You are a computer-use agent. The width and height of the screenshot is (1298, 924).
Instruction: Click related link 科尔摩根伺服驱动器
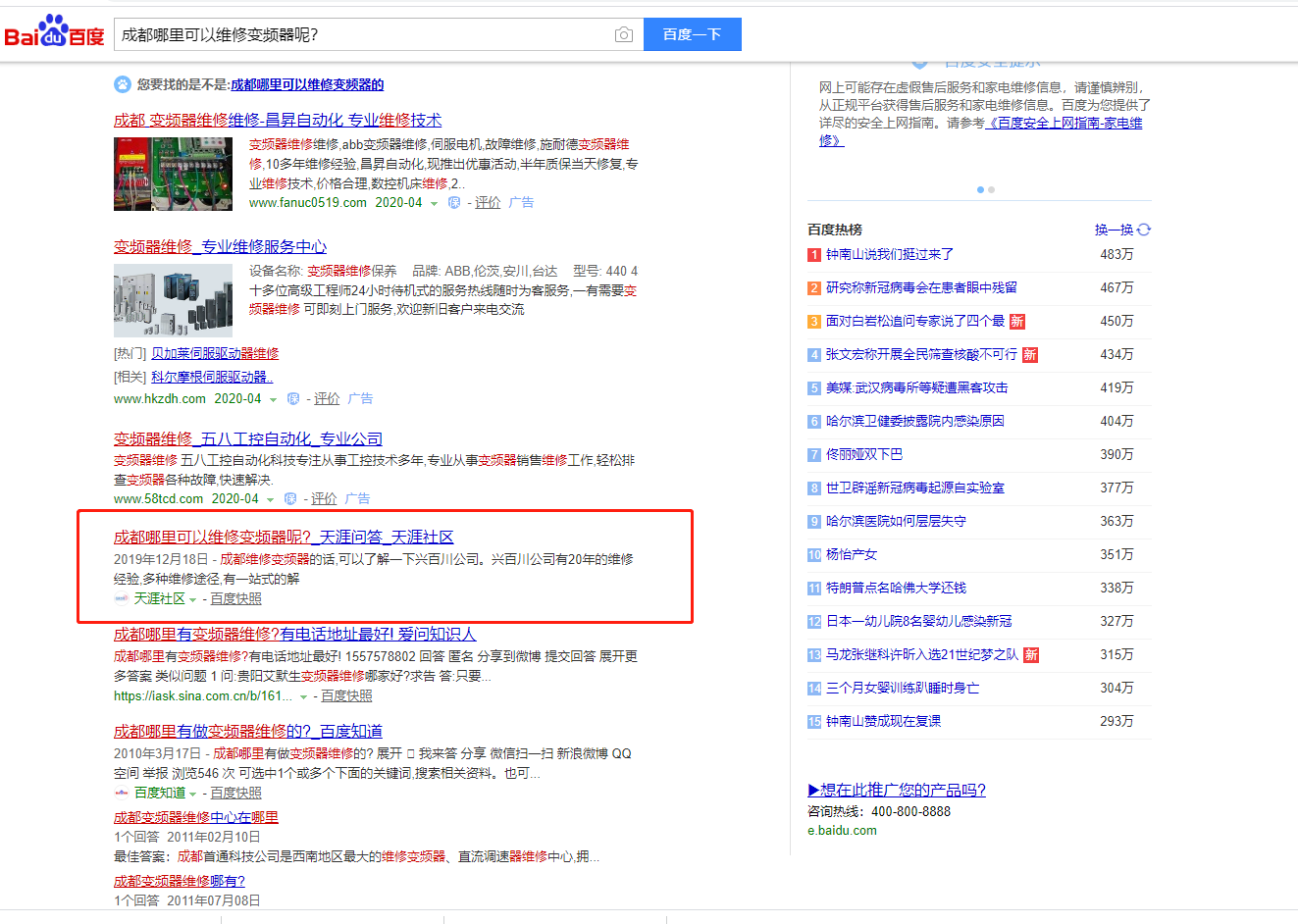[212, 377]
